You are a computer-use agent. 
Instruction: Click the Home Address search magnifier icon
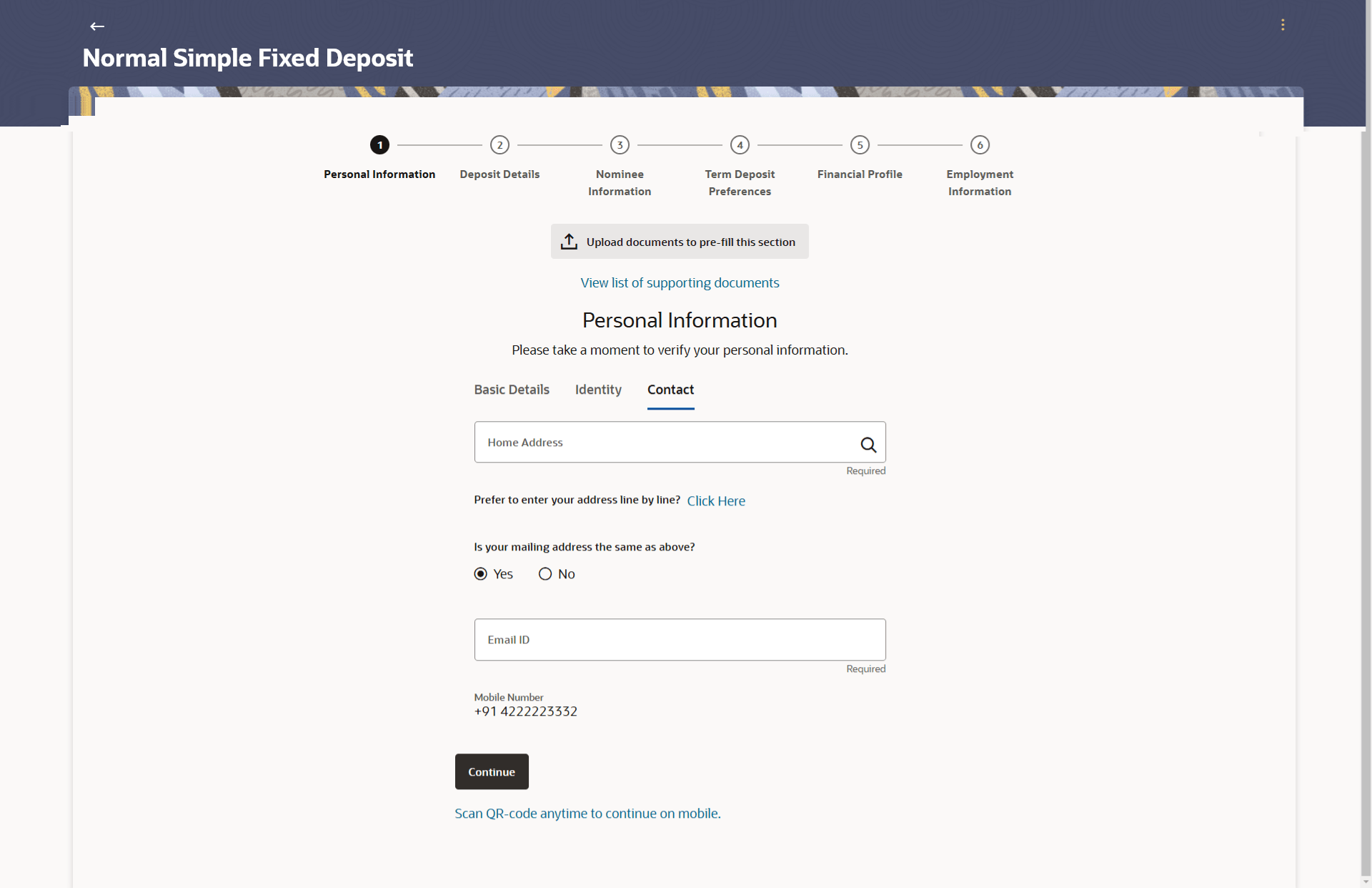point(868,445)
